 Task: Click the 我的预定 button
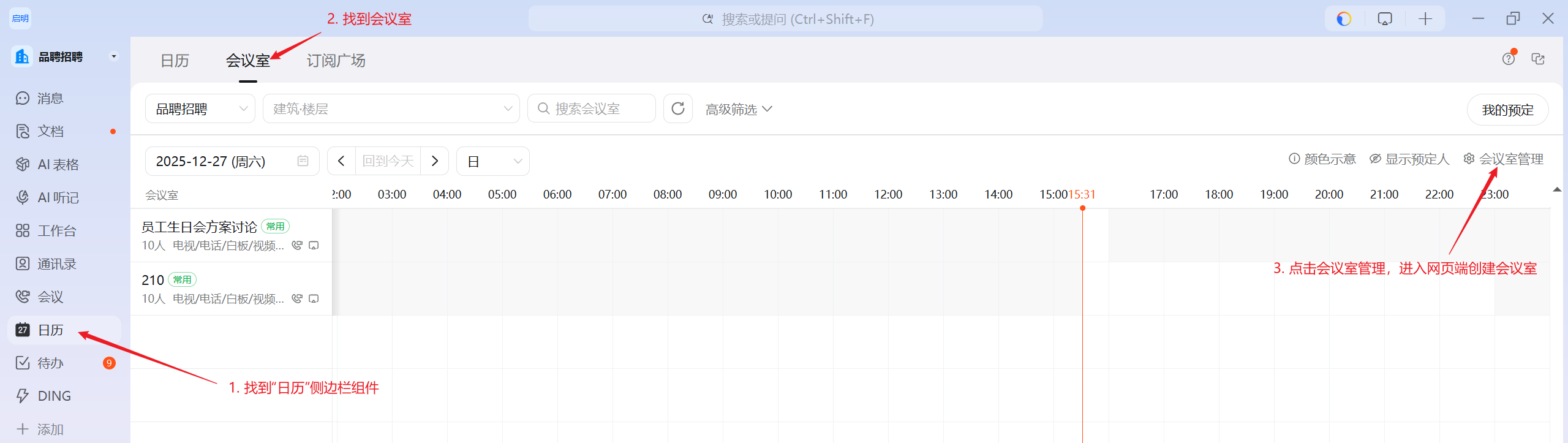point(1507,110)
